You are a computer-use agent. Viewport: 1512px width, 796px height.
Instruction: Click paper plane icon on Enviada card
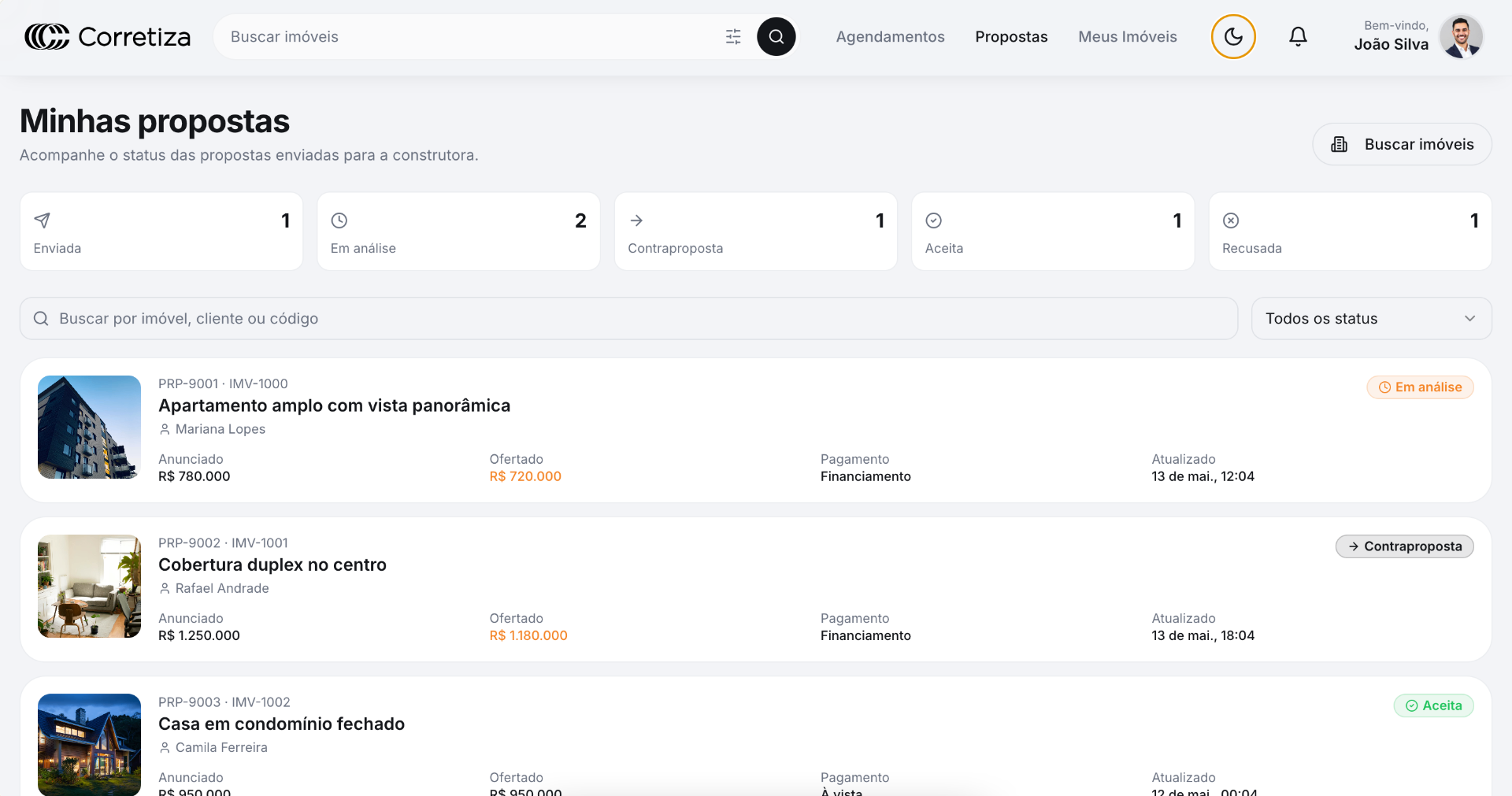pos(43,220)
